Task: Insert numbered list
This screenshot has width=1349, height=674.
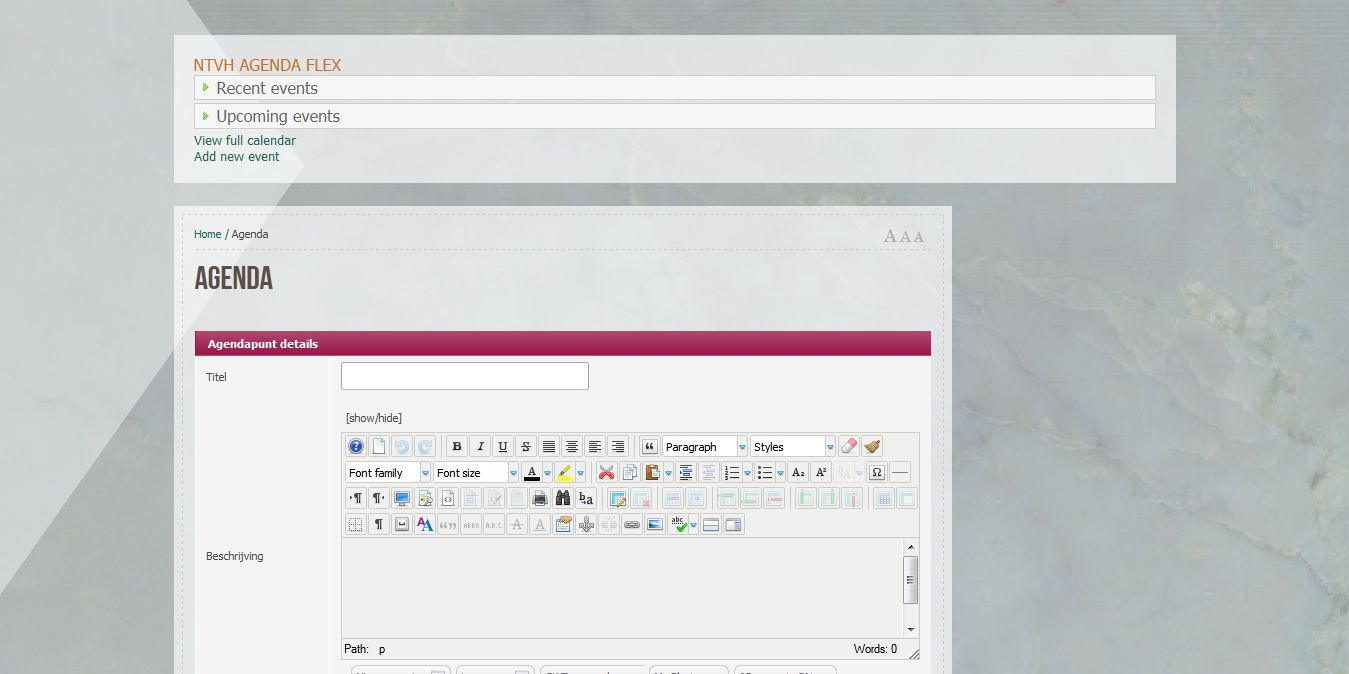Action: coord(732,473)
